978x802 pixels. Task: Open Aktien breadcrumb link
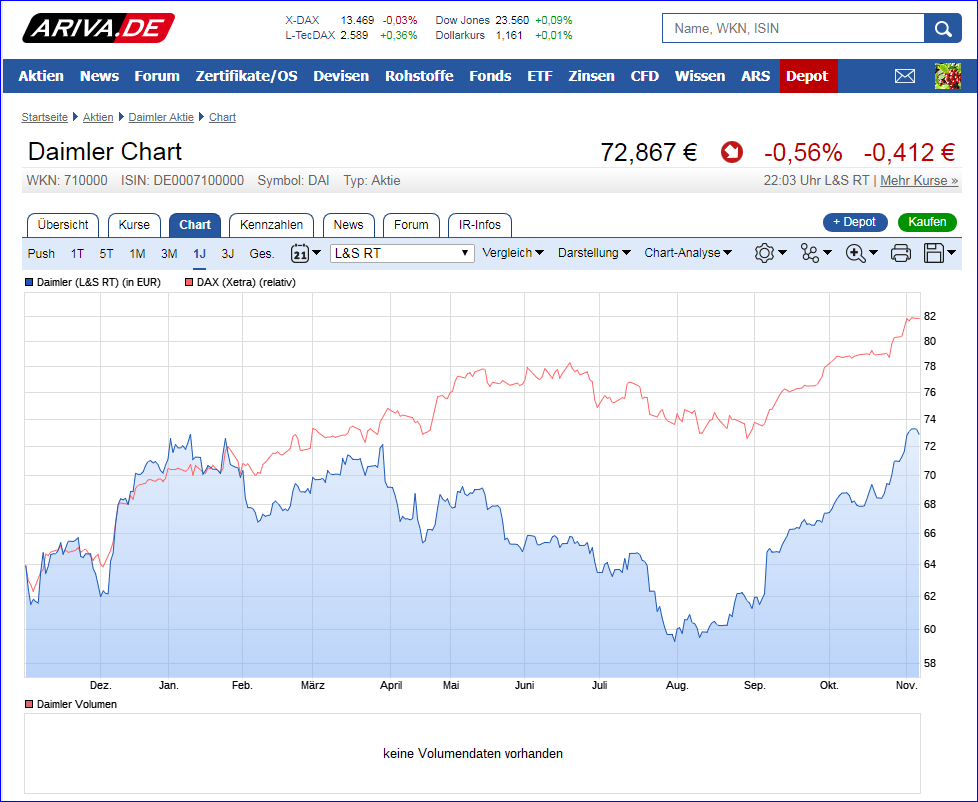pos(98,117)
